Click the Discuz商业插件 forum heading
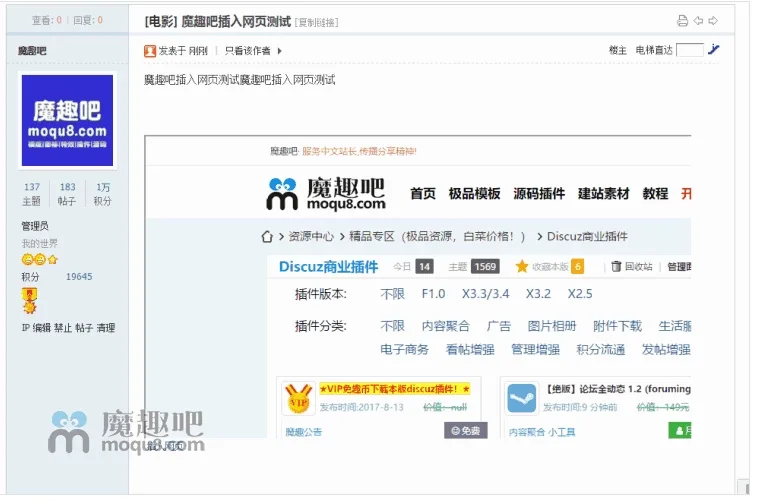Viewport: 758px width, 501px height. pyautogui.click(x=329, y=266)
